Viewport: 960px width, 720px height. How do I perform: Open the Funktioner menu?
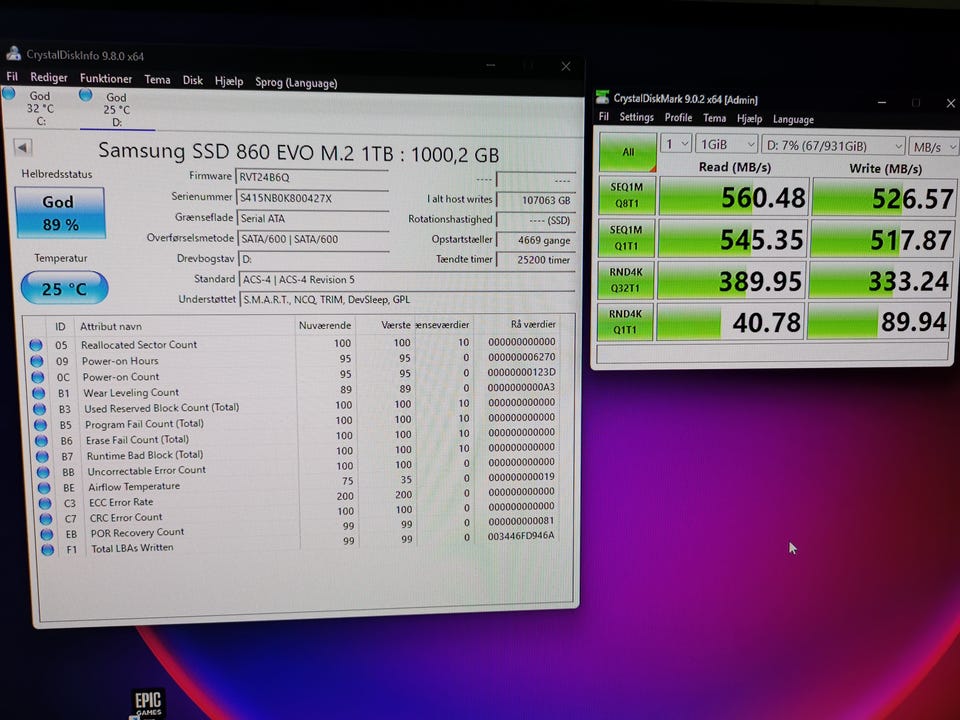click(x=106, y=78)
